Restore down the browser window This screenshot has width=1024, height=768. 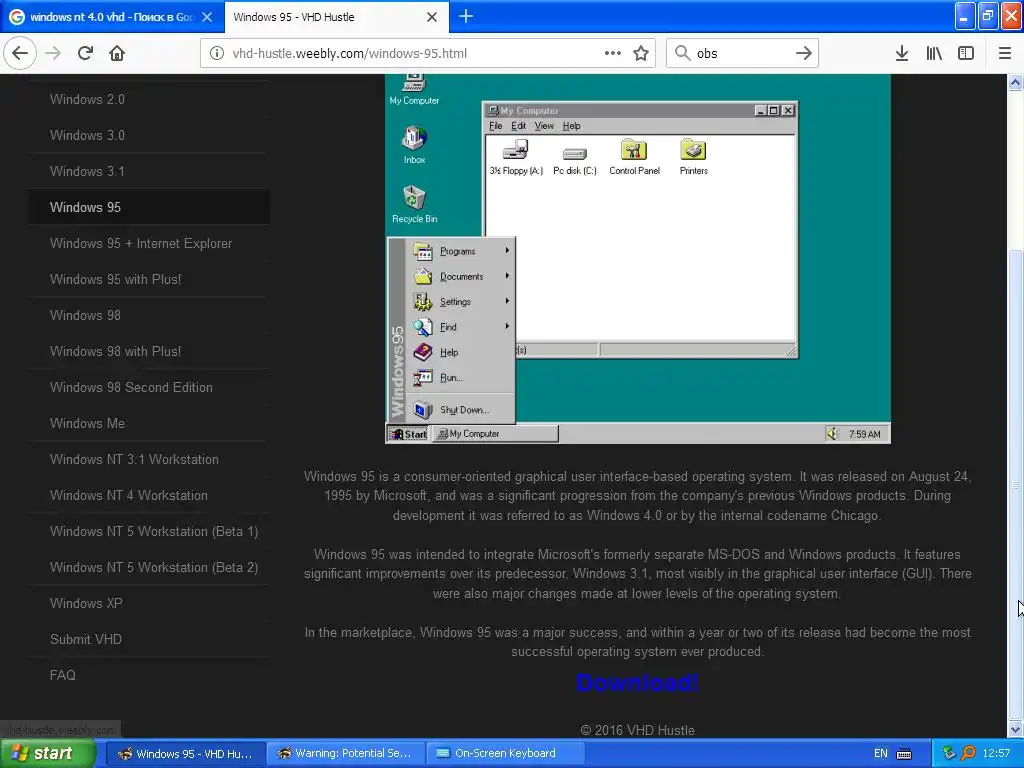[x=988, y=16]
